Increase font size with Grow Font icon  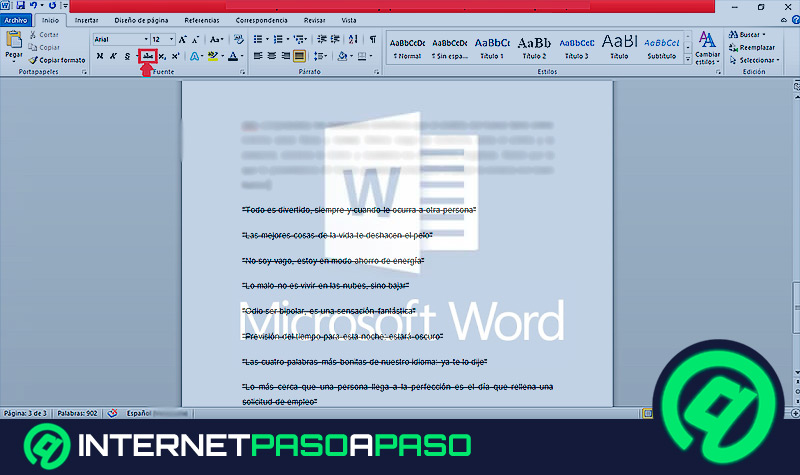pyautogui.click(x=183, y=39)
